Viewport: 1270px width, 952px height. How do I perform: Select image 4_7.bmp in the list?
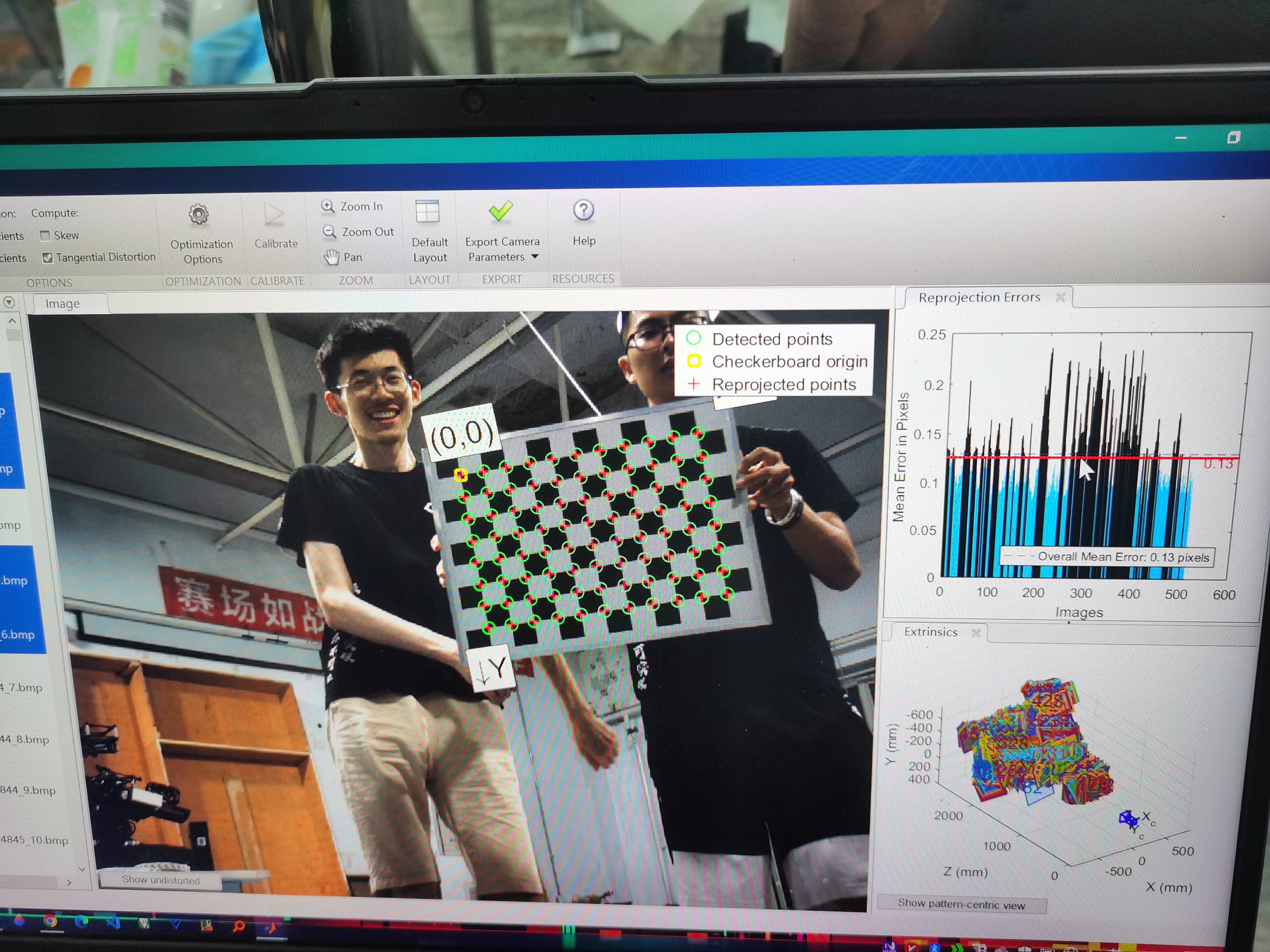tap(22, 688)
